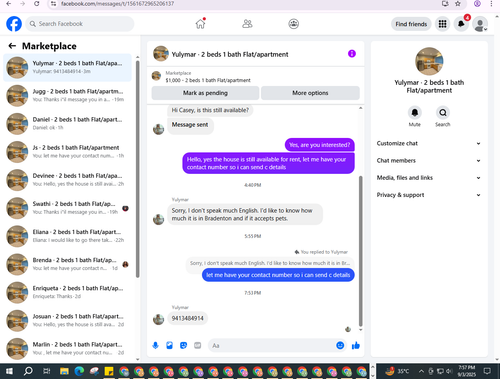500x379 pixels.
Task: Open the large listing thumbnail in right panel
Action: coord(429,61)
